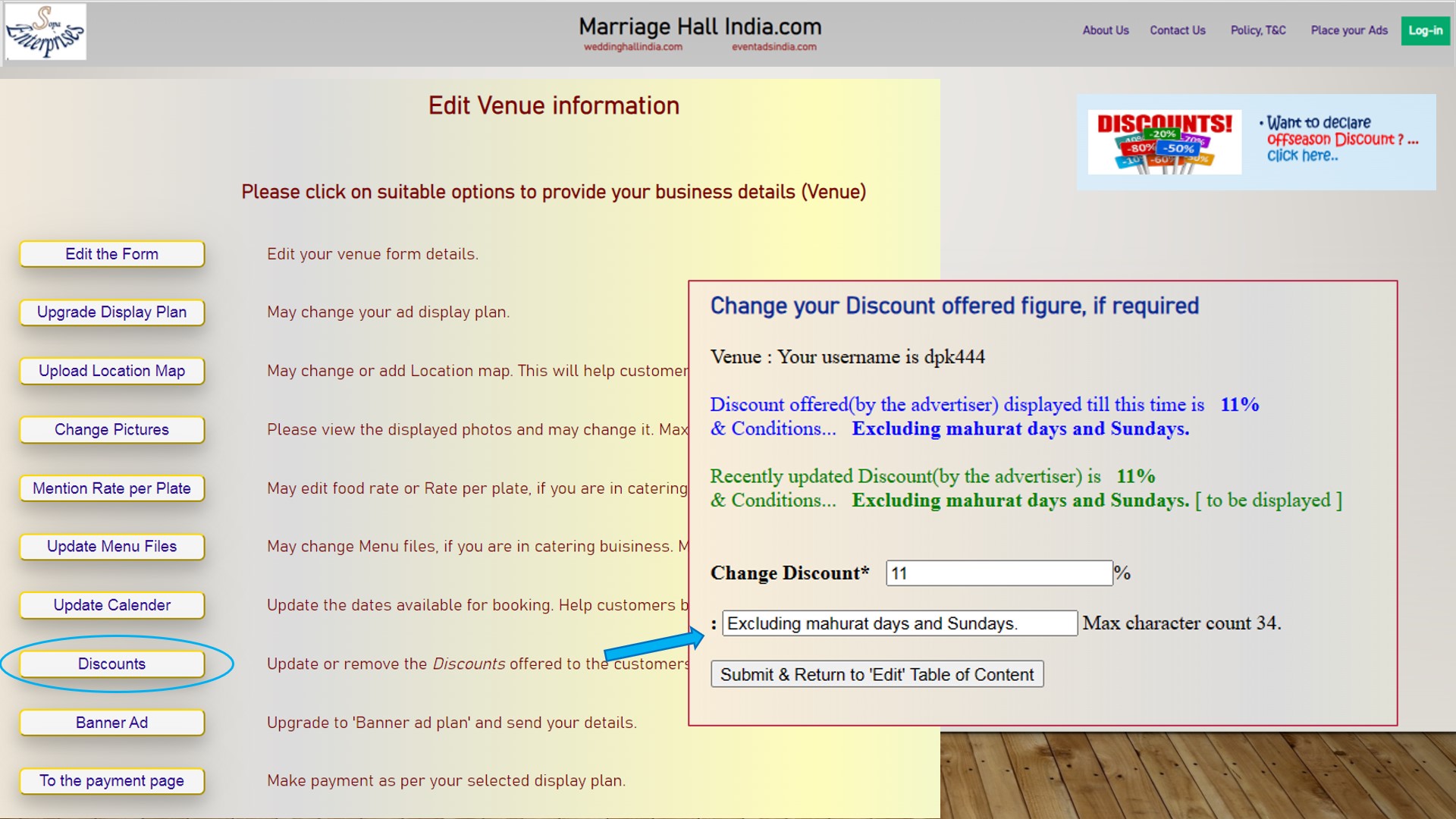The width and height of the screenshot is (1456, 819).
Task: Click 'Max character count 34.' text
Action: click(x=1181, y=623)
